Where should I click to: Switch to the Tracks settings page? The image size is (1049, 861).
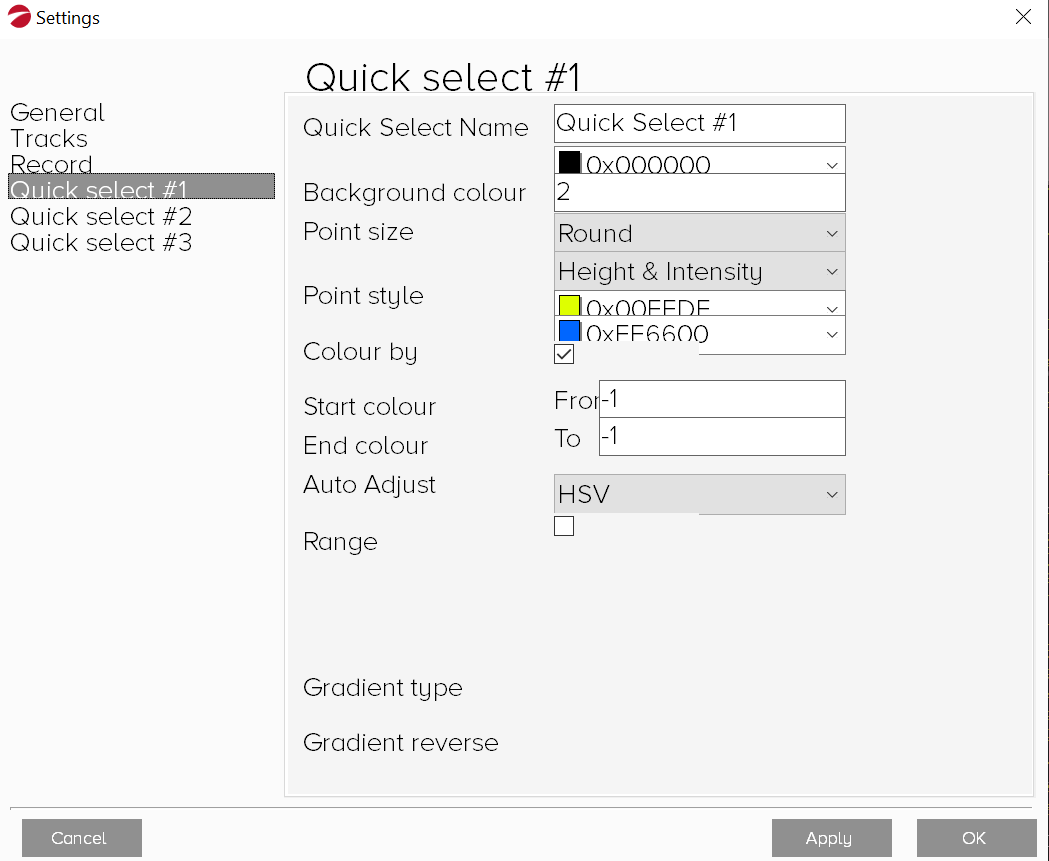(x=49, y=139)
